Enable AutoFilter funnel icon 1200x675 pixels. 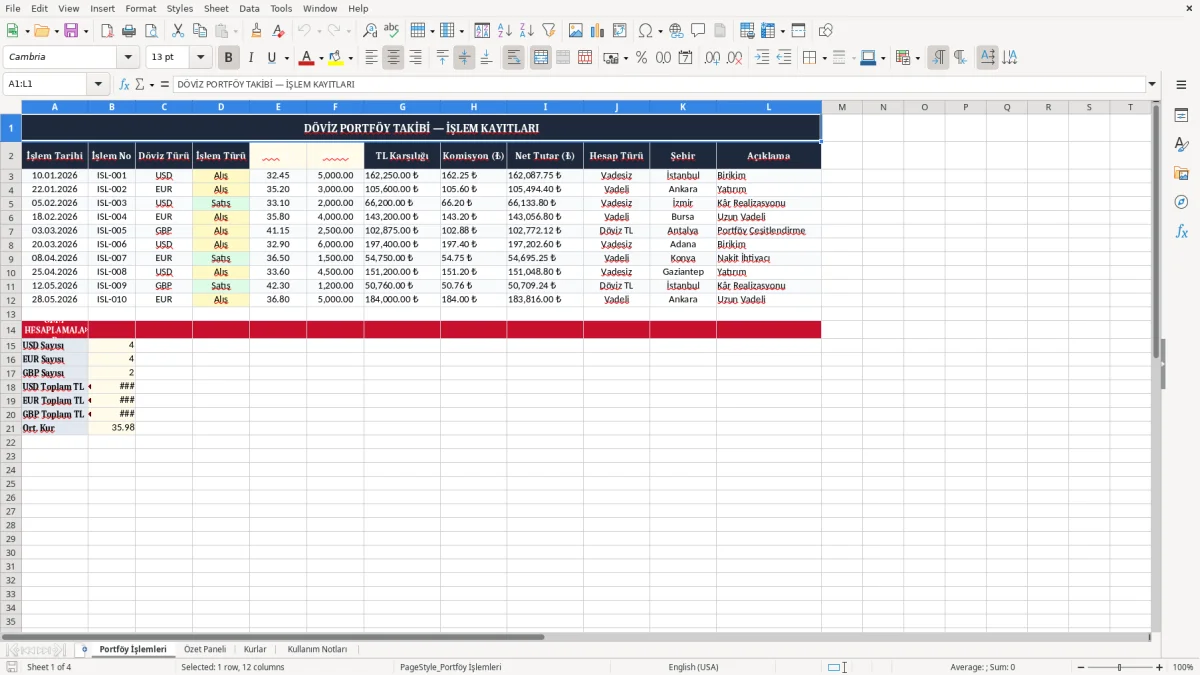tap(549, 31)
